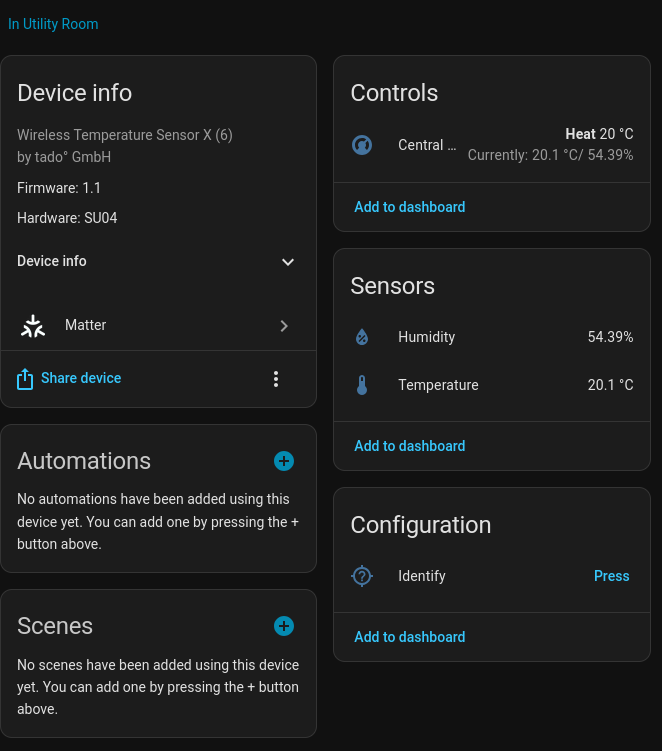Open the Matter integration row arrow

[x=284, y=326]
